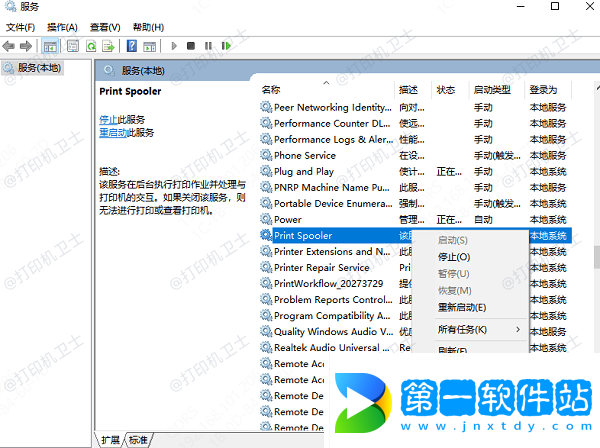Viewport: 600px width, 448px height.
Task: Select the Performance Logs & Alerts service name
Action: 333,139
